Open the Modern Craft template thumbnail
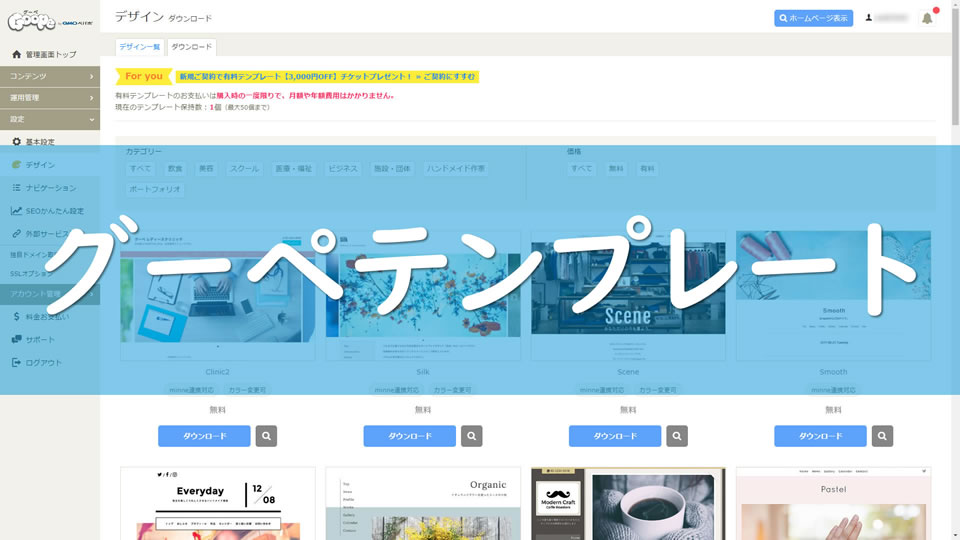Viewport: 960px width, 540px height. (628, 503)
